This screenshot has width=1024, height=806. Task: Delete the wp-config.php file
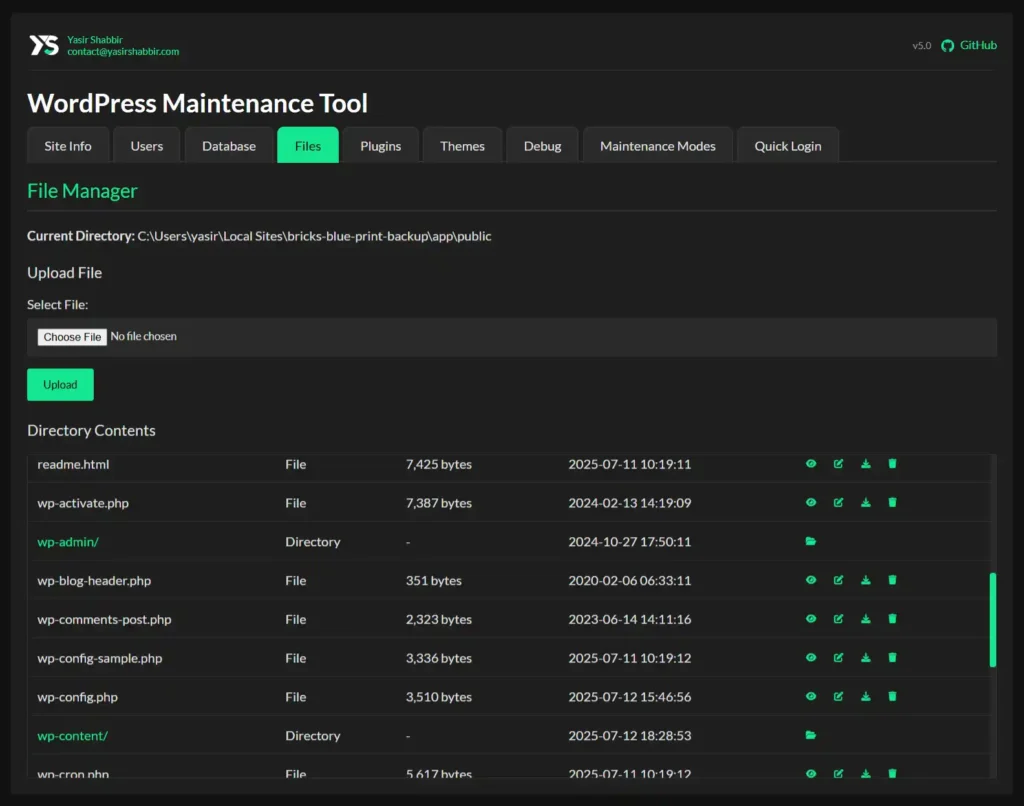pos(892,696)
